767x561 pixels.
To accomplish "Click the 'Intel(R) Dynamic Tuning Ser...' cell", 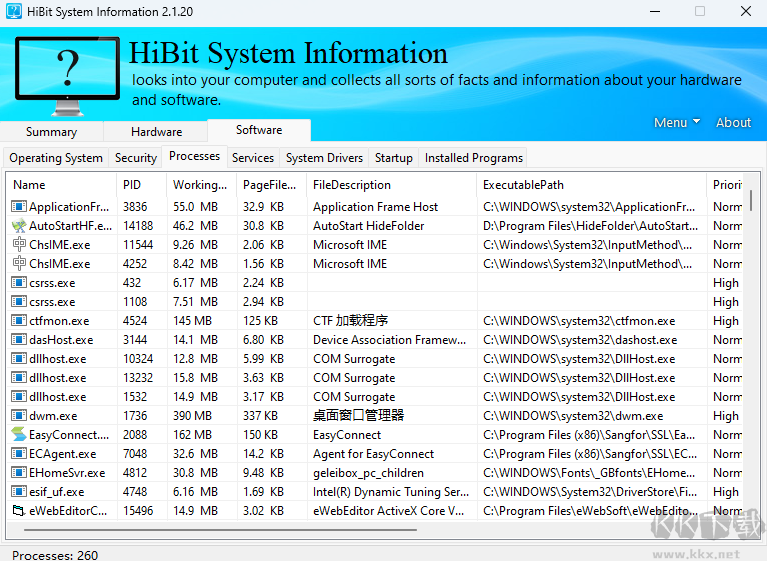I will [391, 492].
